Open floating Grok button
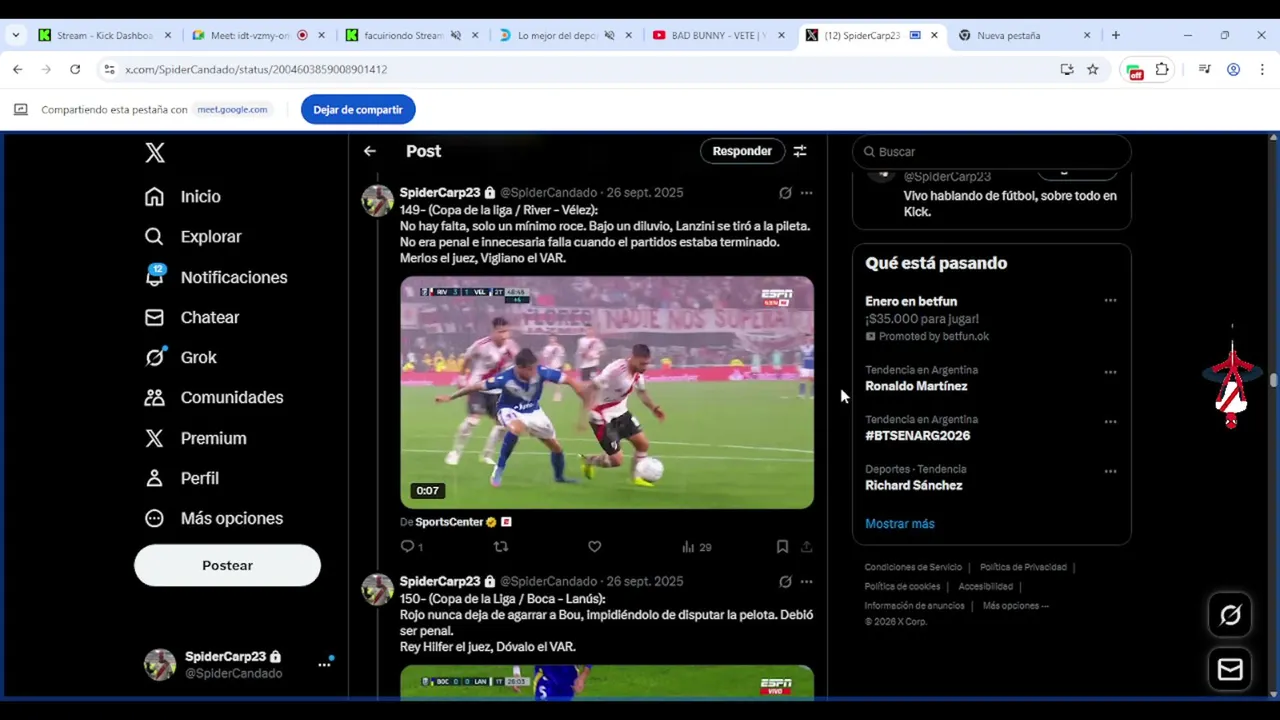This screenshot has width=1280, height=720. (x=1230, y=615)
